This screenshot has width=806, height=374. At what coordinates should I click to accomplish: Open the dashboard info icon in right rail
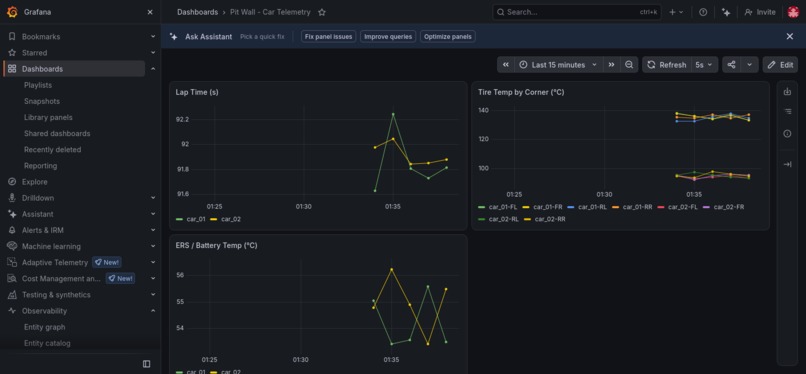point(787,134)
